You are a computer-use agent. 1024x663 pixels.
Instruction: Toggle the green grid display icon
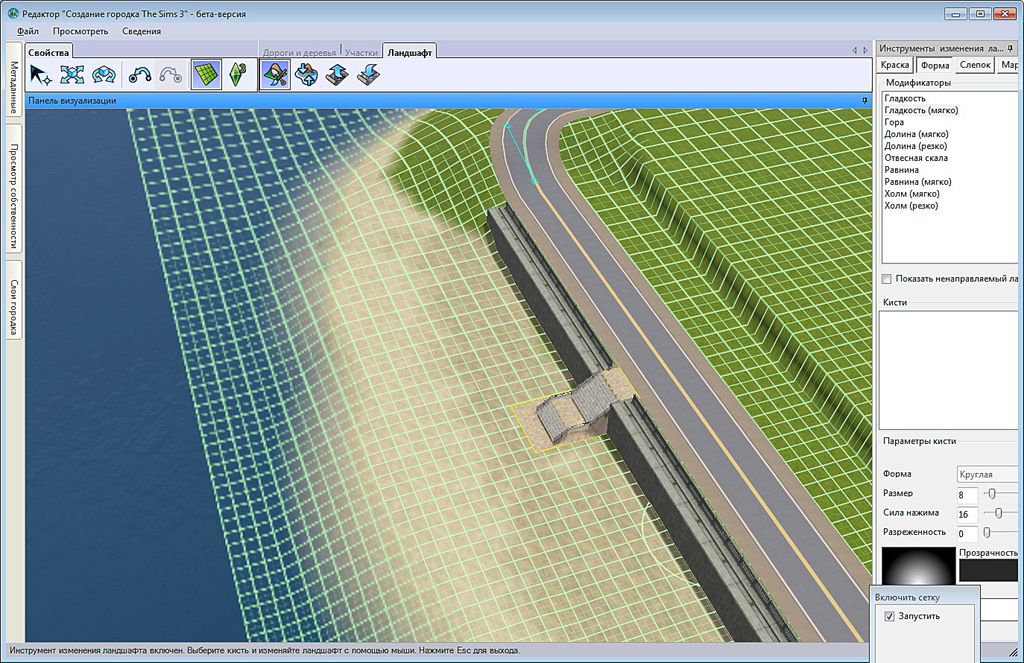[207, 74]
